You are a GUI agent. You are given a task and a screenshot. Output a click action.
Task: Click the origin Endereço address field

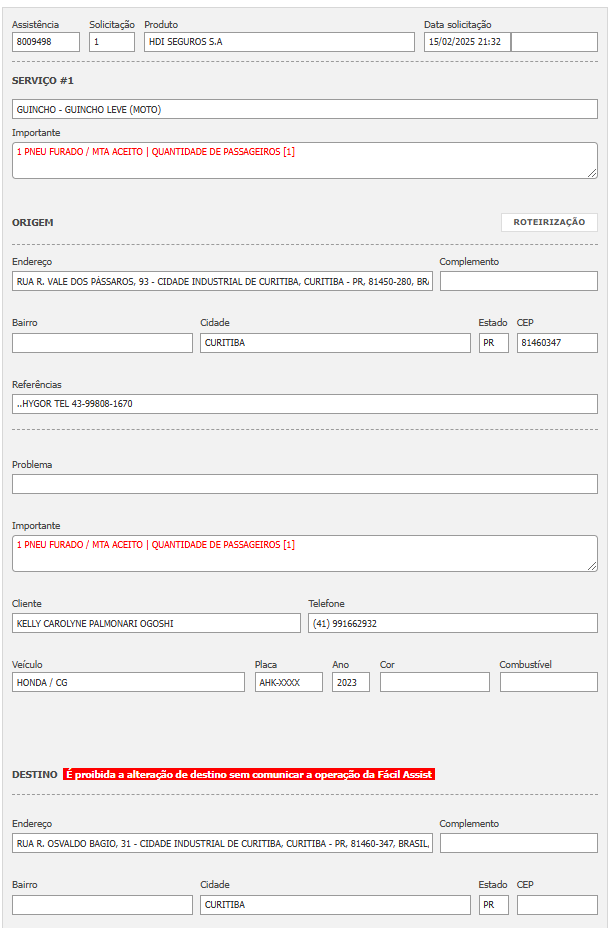point(222,282)
